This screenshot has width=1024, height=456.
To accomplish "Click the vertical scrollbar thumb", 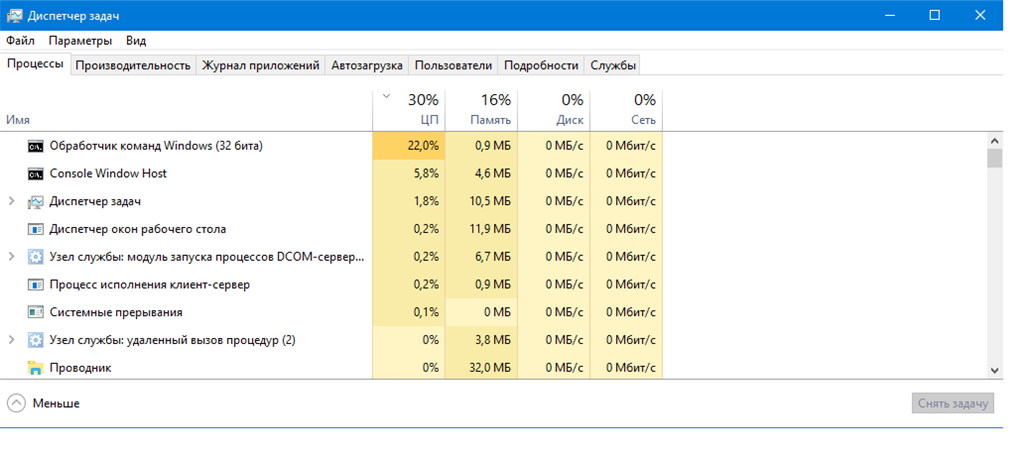I will 995,158.
